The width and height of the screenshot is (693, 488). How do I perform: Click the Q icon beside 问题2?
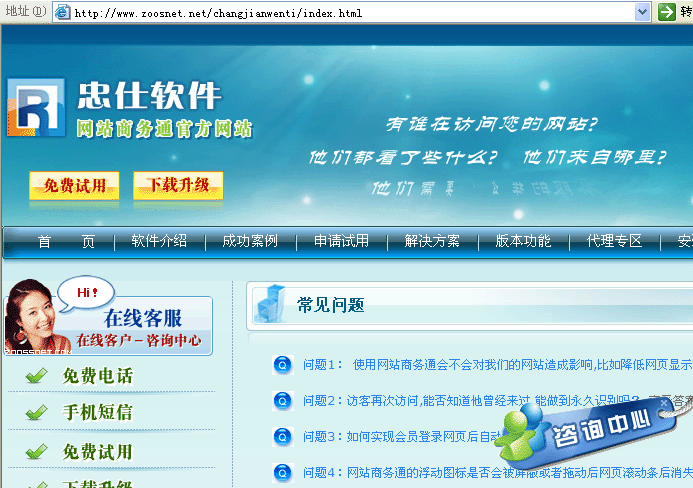(x=282, y=401)
